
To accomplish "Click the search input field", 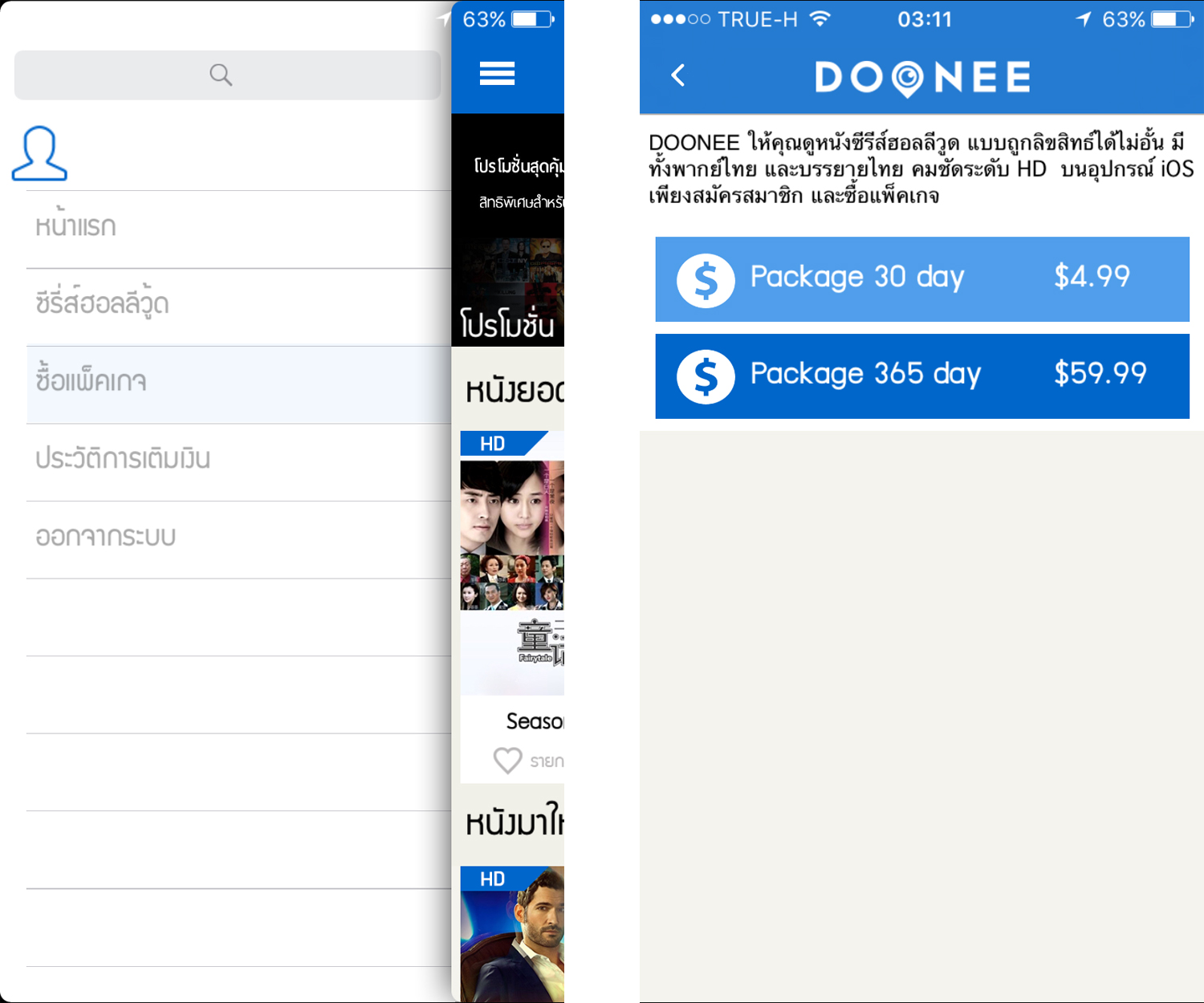I will (x=227, y=75).
